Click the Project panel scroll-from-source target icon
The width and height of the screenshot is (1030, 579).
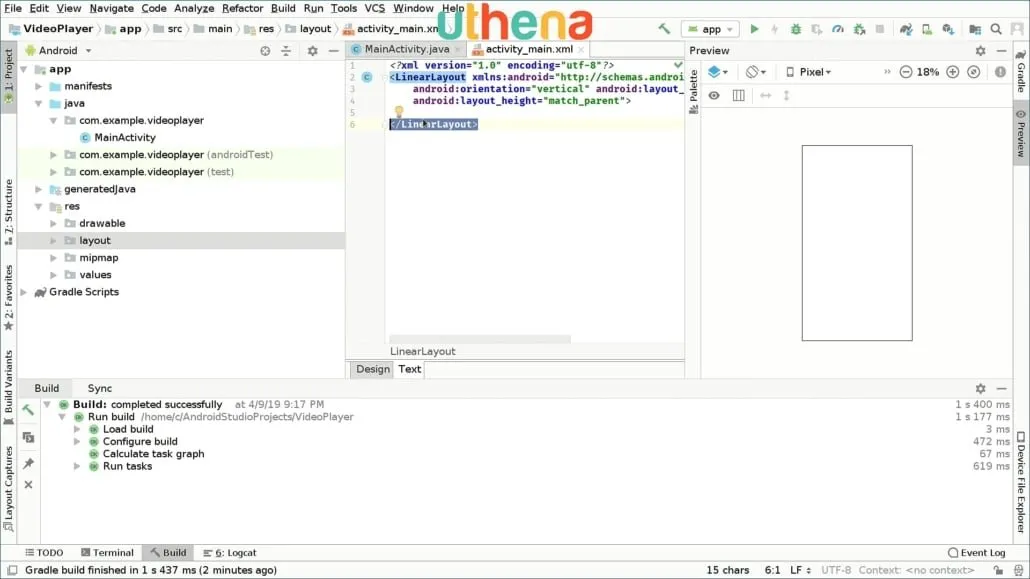(265, 51)
